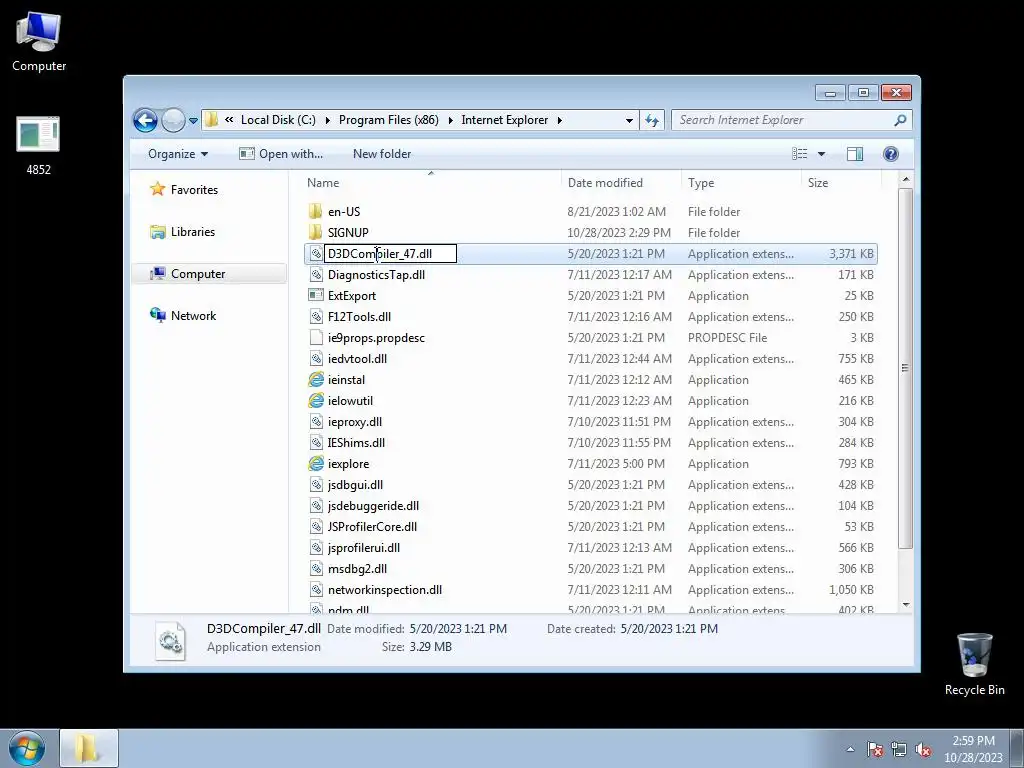Screen dimensions: 1024x768
Task: Select the networkinspection.dll file name
Action: (385, 590)
